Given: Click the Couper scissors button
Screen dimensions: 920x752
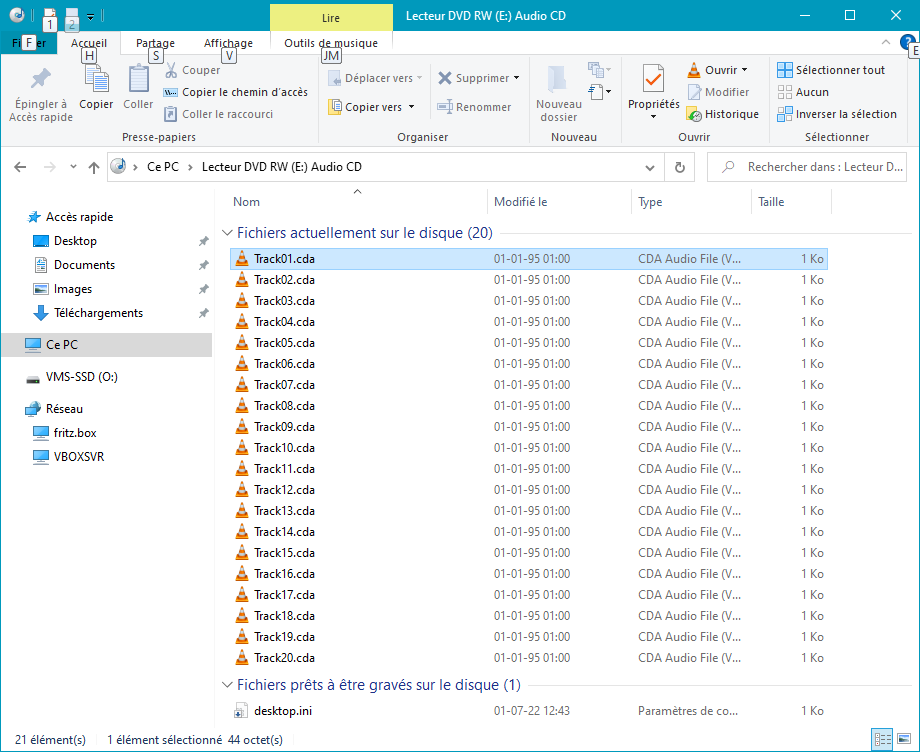Looking at the screenshot, I should point(192,70).
